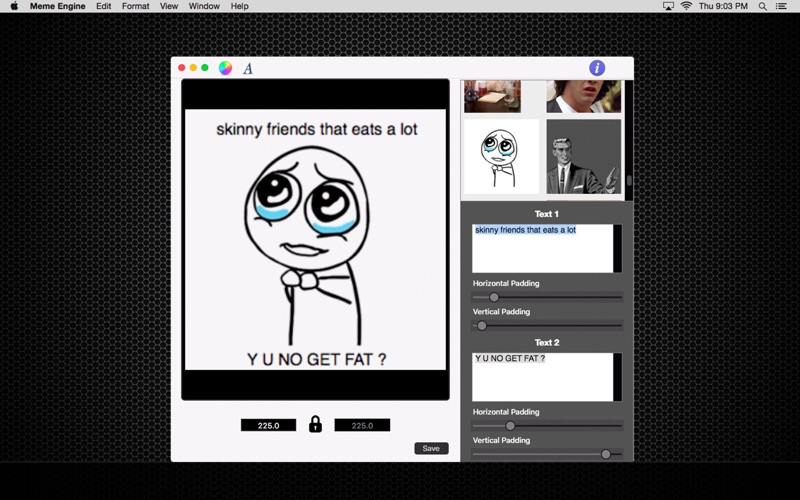Viewport: 800px width, 500px height.
Task: Adjust Text 1 Horizontal Padding slider
Action: [547, 297]
